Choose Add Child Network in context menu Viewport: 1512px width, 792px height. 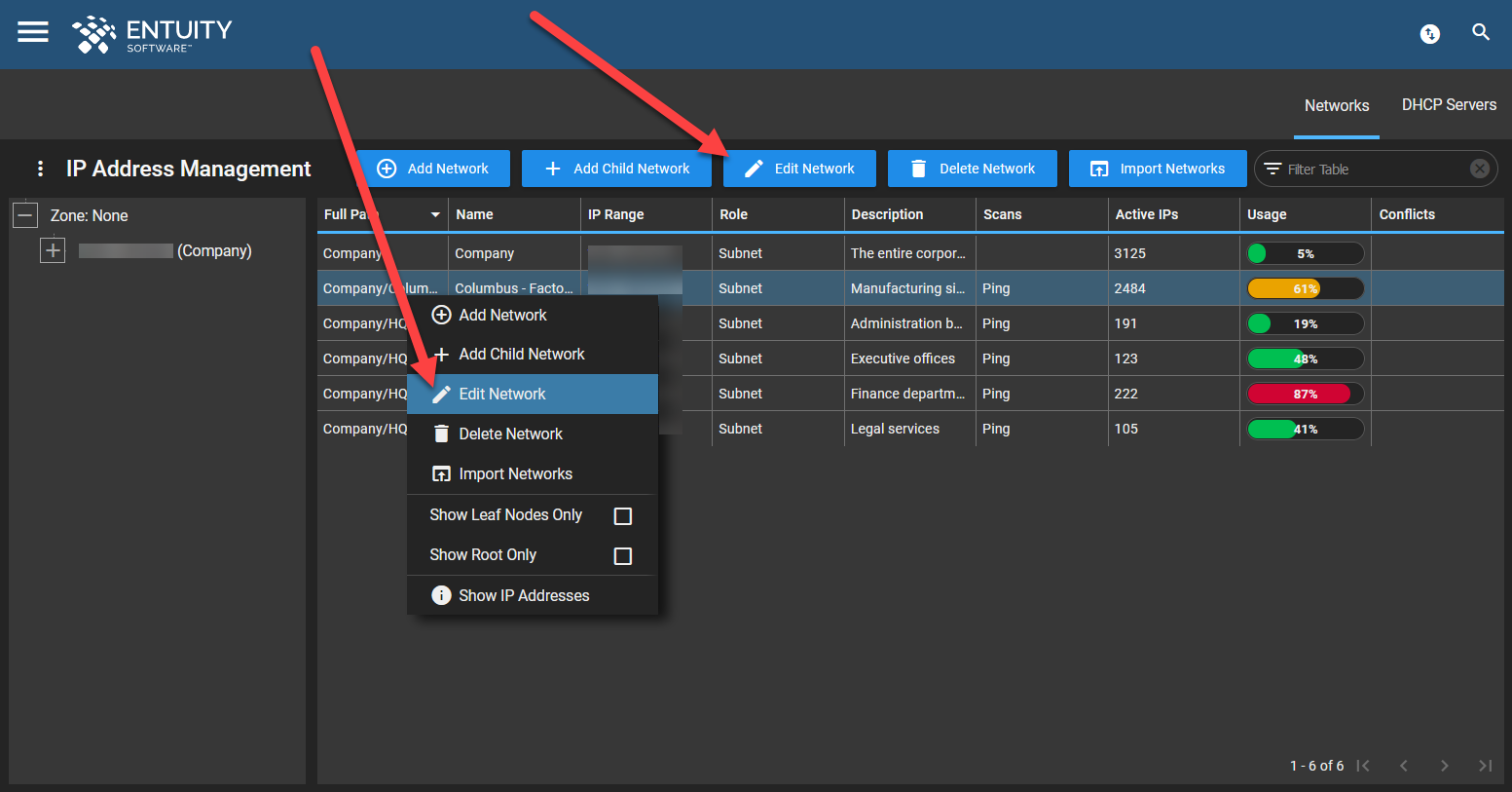tap(533, 355)
